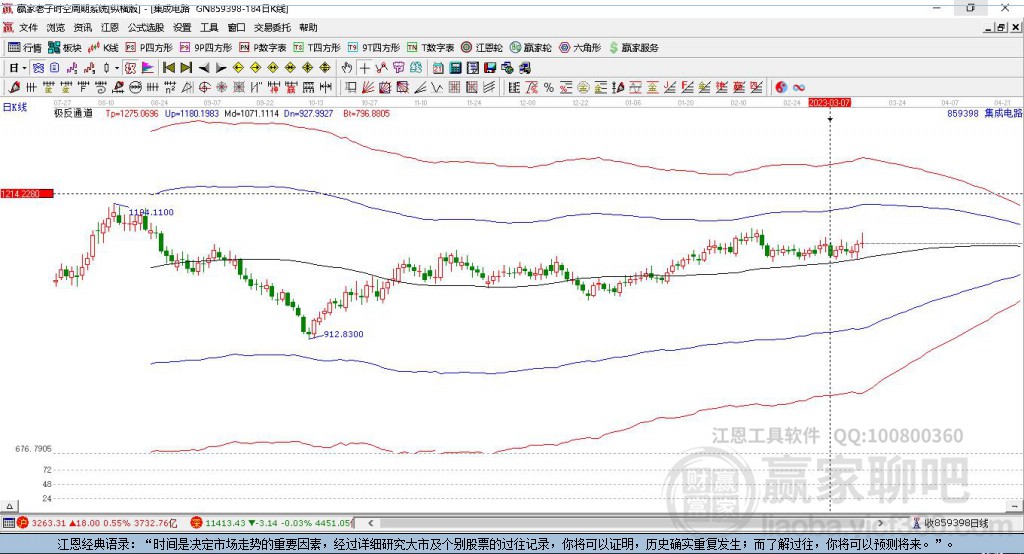Click the percent sign tool
The height and width of the screenshot is (554, 1024).
coord(549,88)
